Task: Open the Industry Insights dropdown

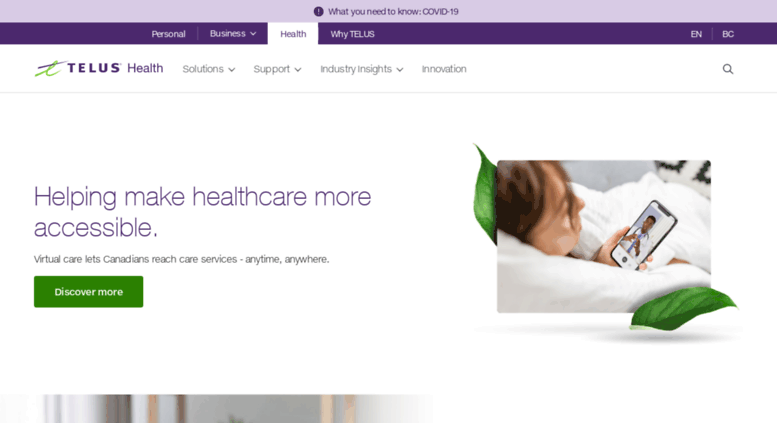Action: pyautogui.click(x=362, y=69)
